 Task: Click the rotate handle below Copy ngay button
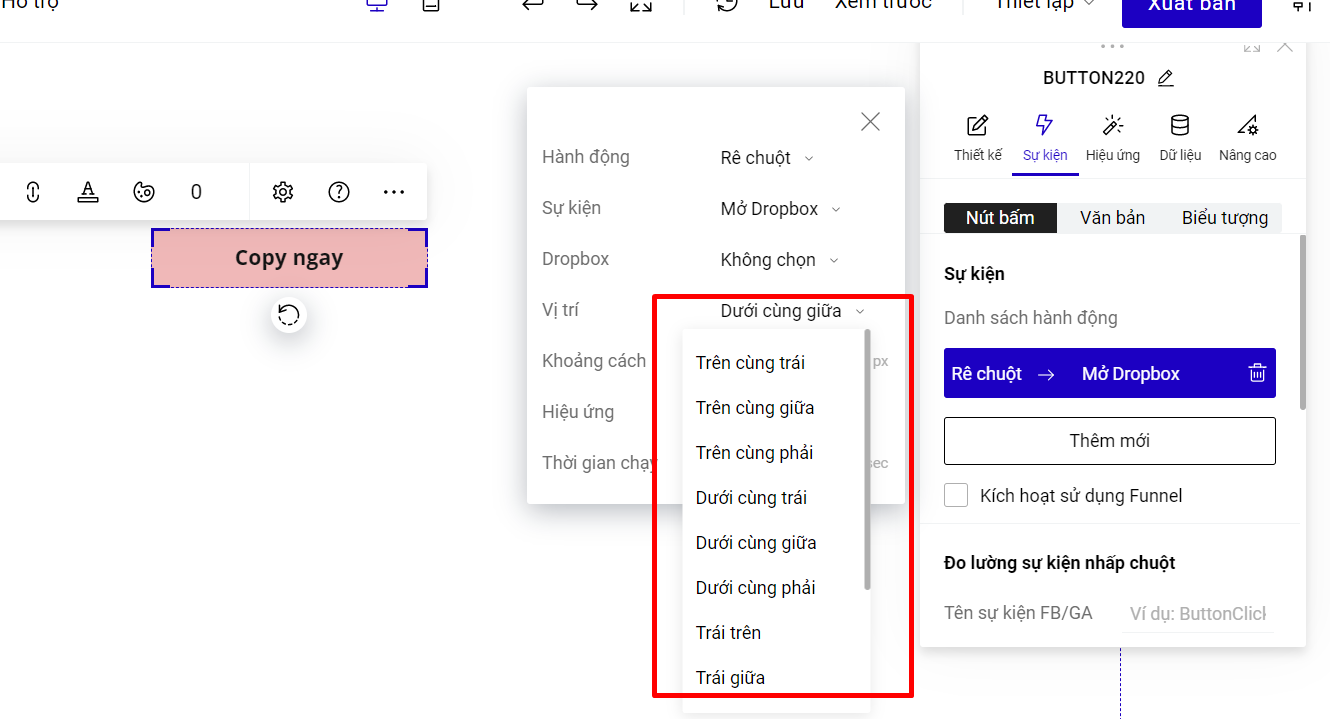[x=289, y=316]
